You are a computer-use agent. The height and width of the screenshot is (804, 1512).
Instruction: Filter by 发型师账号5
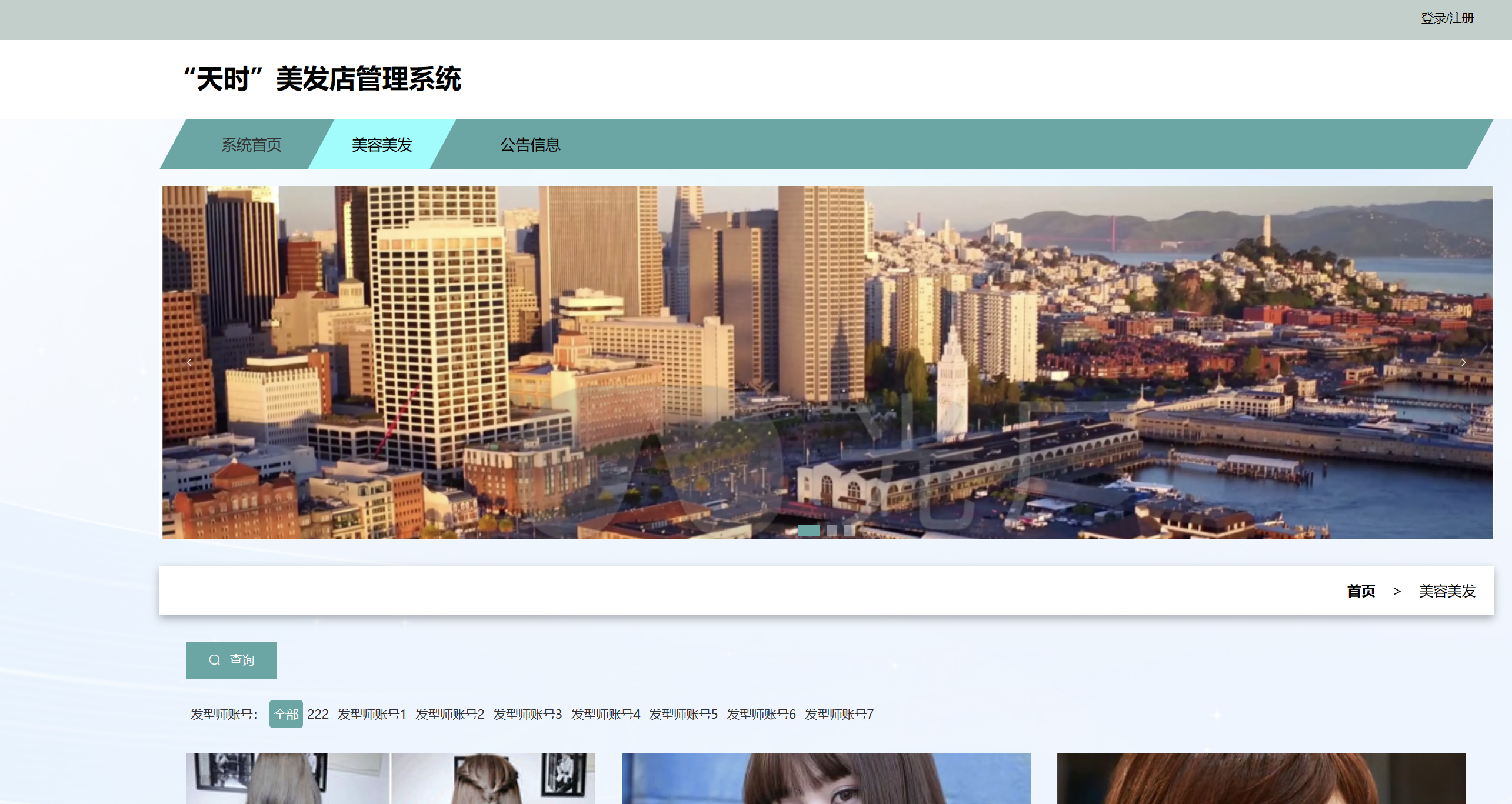point(683,714)
